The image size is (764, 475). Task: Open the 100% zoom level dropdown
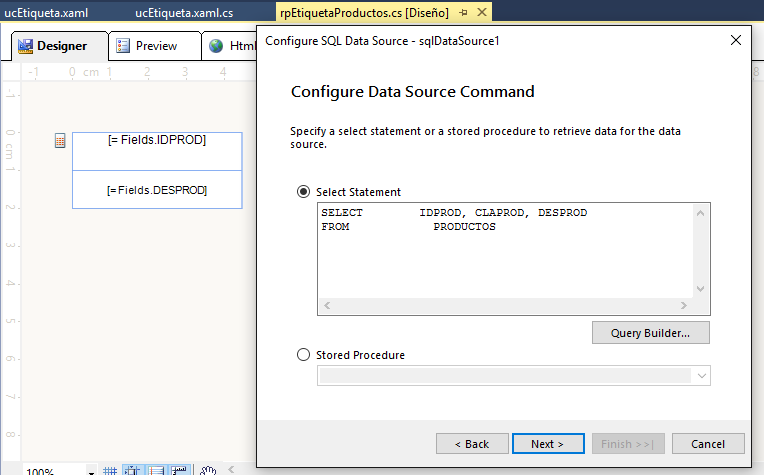[x=90, y=469]
